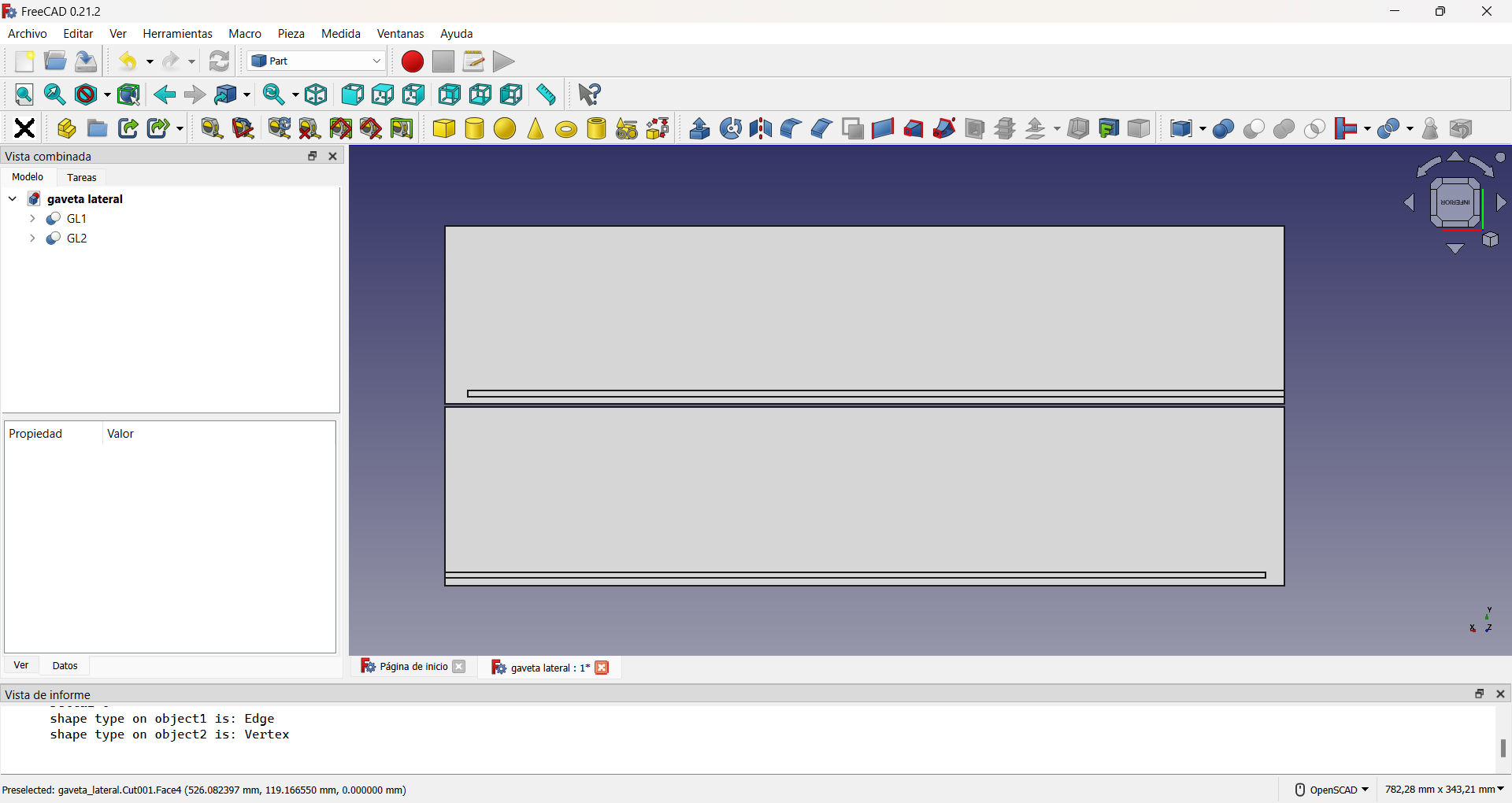Switch to Página de inicio tab
This screenshot has width=1512, height=803.
click(413, 667)
